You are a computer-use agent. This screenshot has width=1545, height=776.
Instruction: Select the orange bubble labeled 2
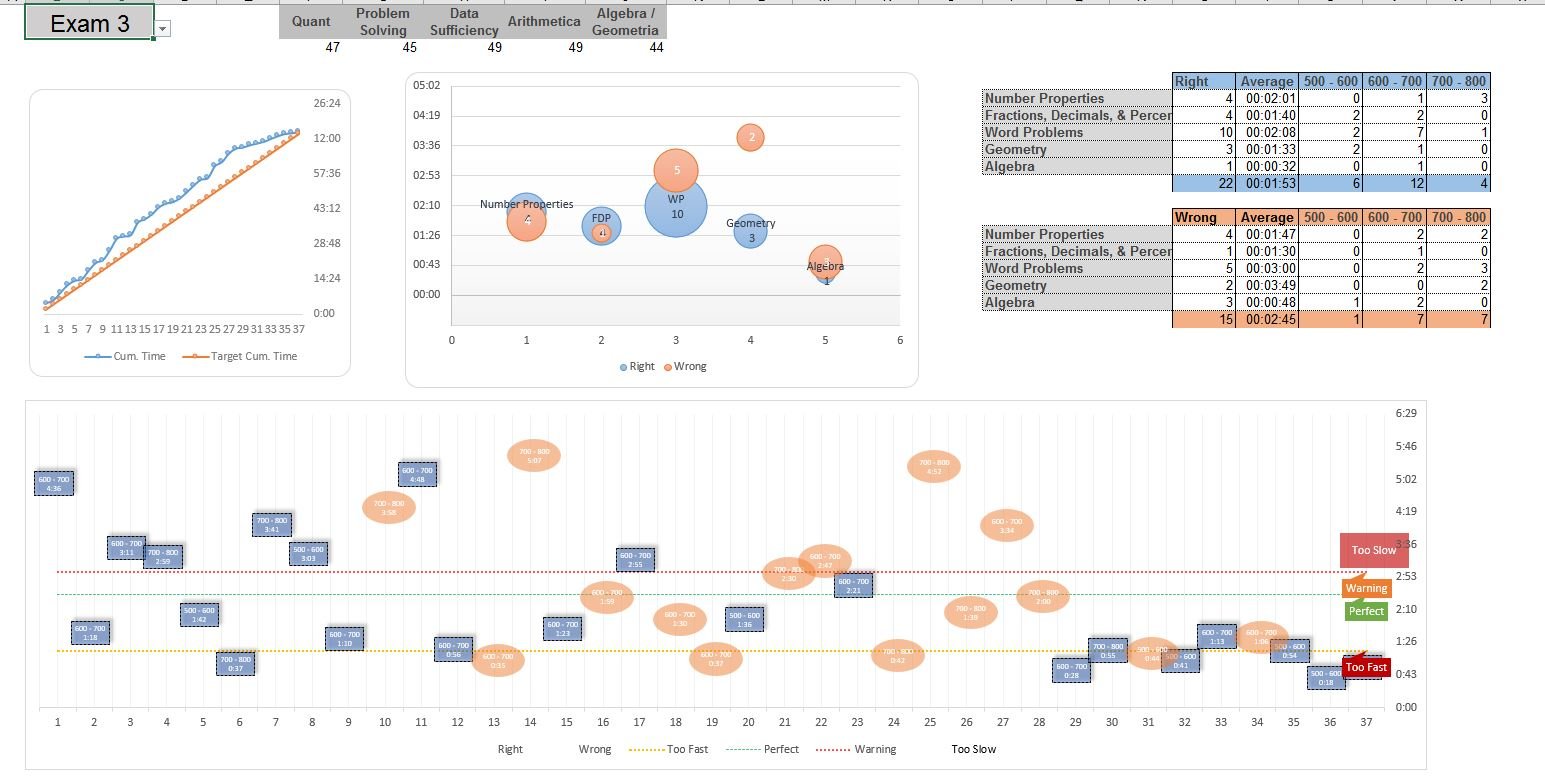pyautogui.click(x=751, y=137)
